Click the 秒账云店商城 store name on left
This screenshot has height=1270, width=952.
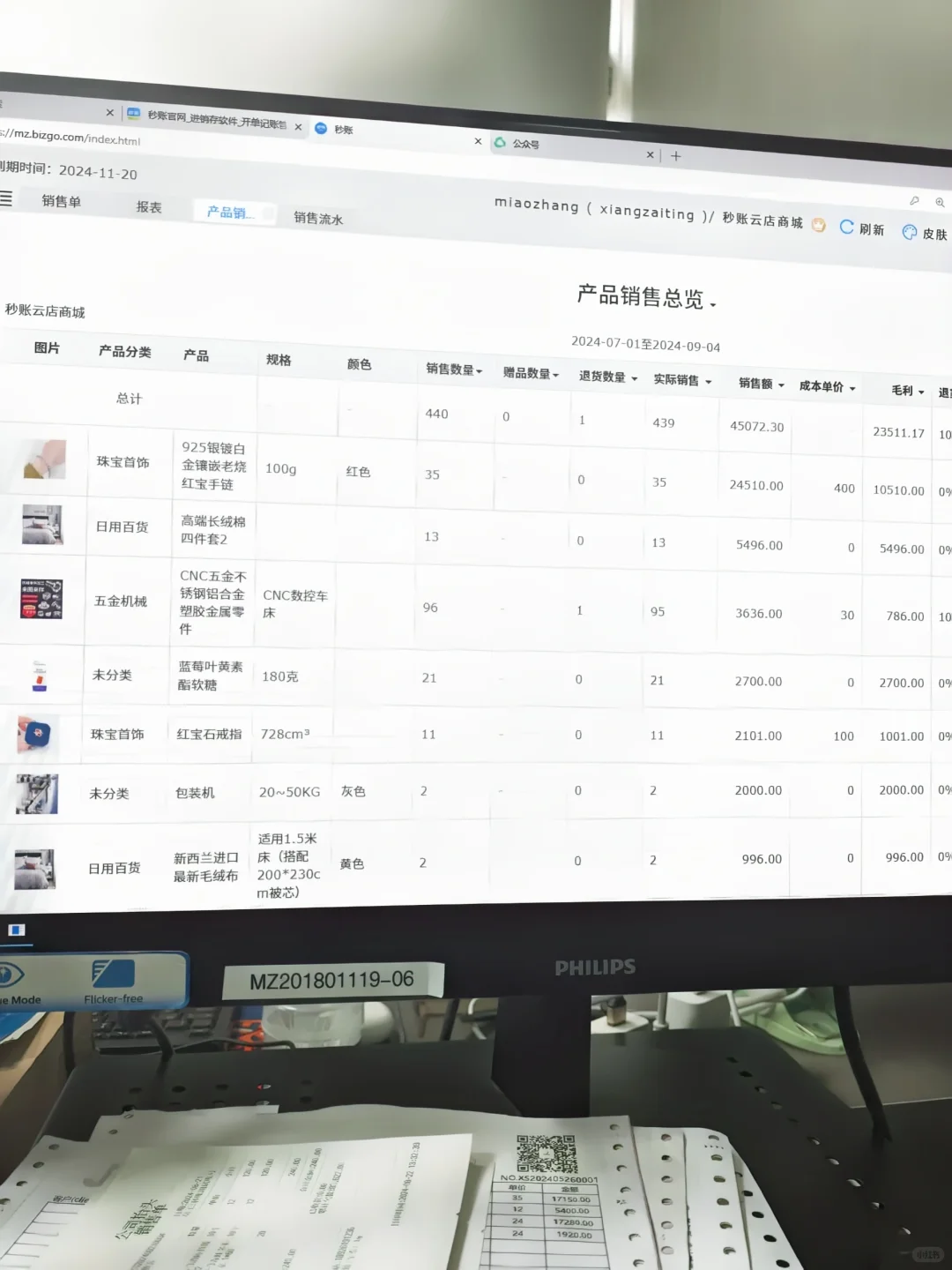(x=45, y=310)
